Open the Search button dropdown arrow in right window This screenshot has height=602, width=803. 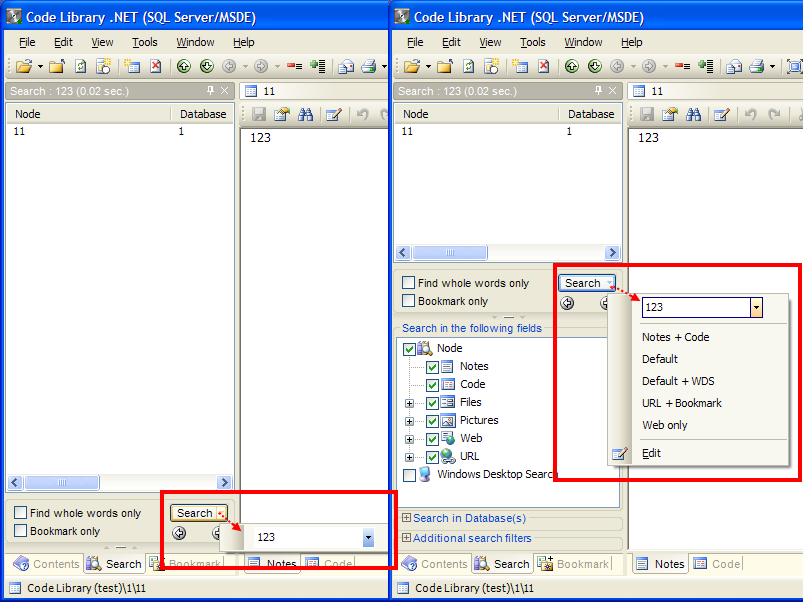click(x=609, y=283)
